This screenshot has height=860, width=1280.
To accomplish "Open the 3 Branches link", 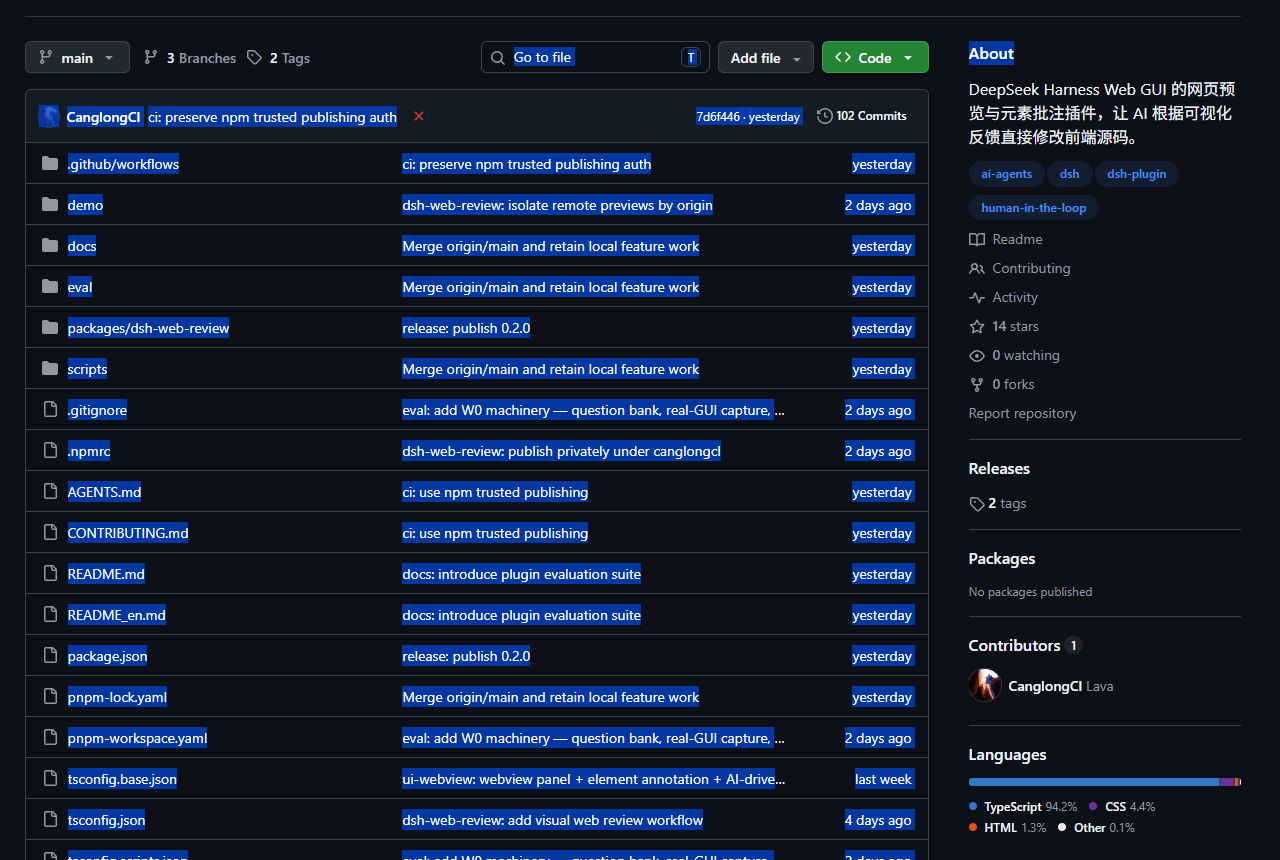I will point(190,58).
